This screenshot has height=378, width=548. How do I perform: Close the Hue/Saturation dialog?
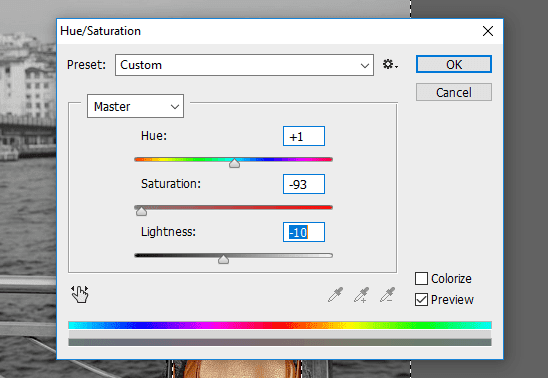coord(488,31)
